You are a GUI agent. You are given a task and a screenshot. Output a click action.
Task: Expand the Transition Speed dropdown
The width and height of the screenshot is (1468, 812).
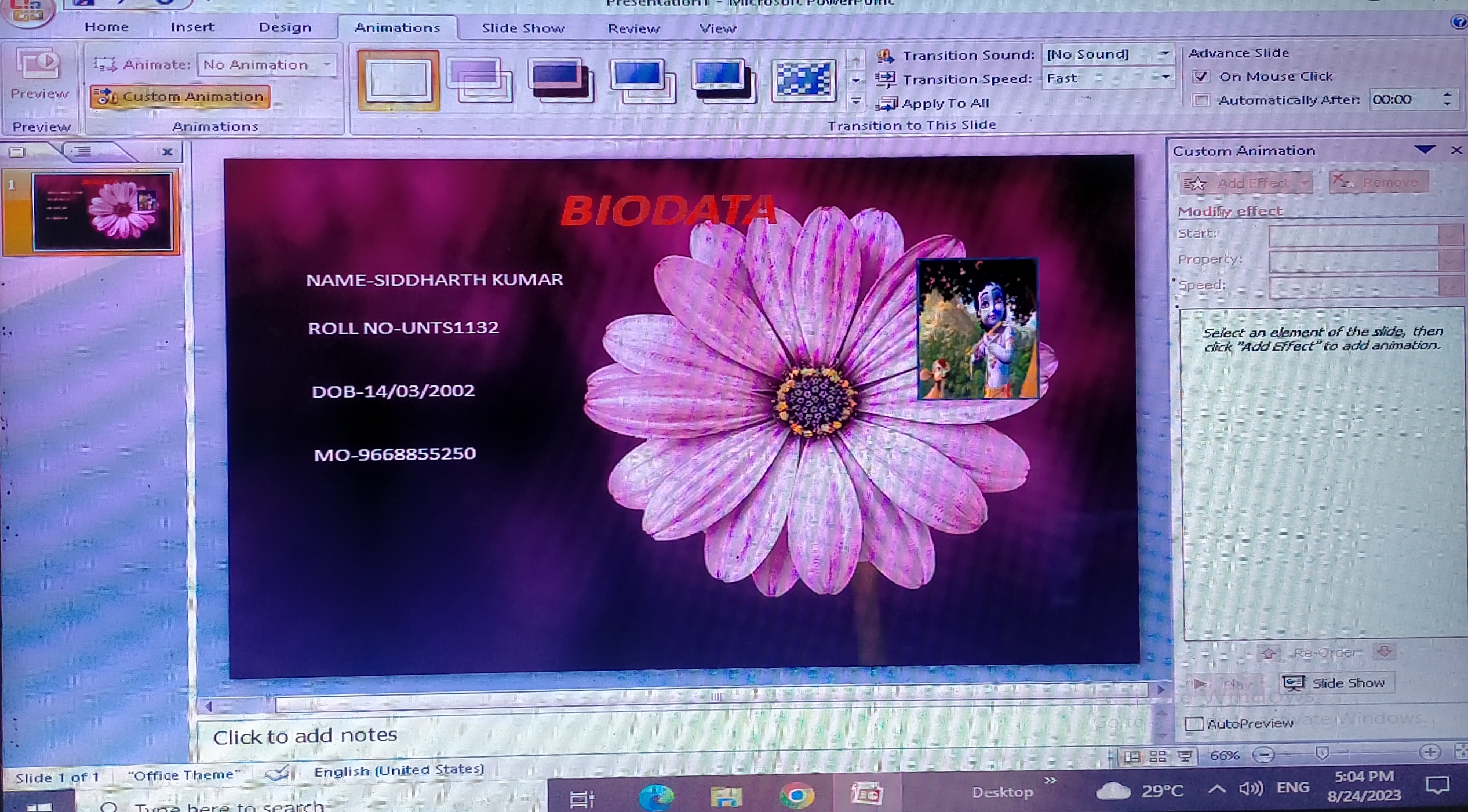click(x=1165, y=78)
